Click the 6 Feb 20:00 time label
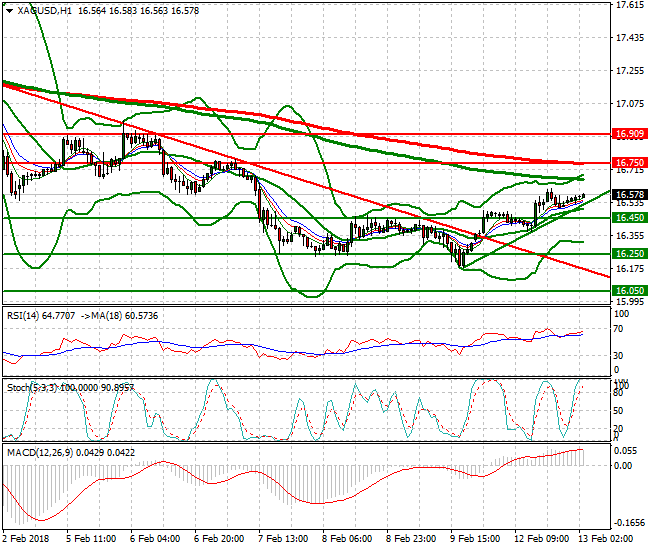Screen dimensions: 650x550 (219, 539)
